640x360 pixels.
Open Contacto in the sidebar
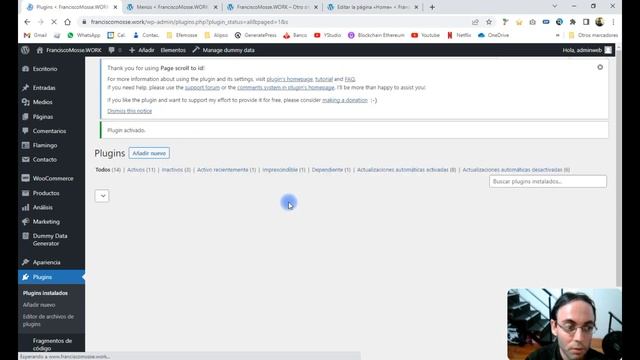click(x=44, y=160)
